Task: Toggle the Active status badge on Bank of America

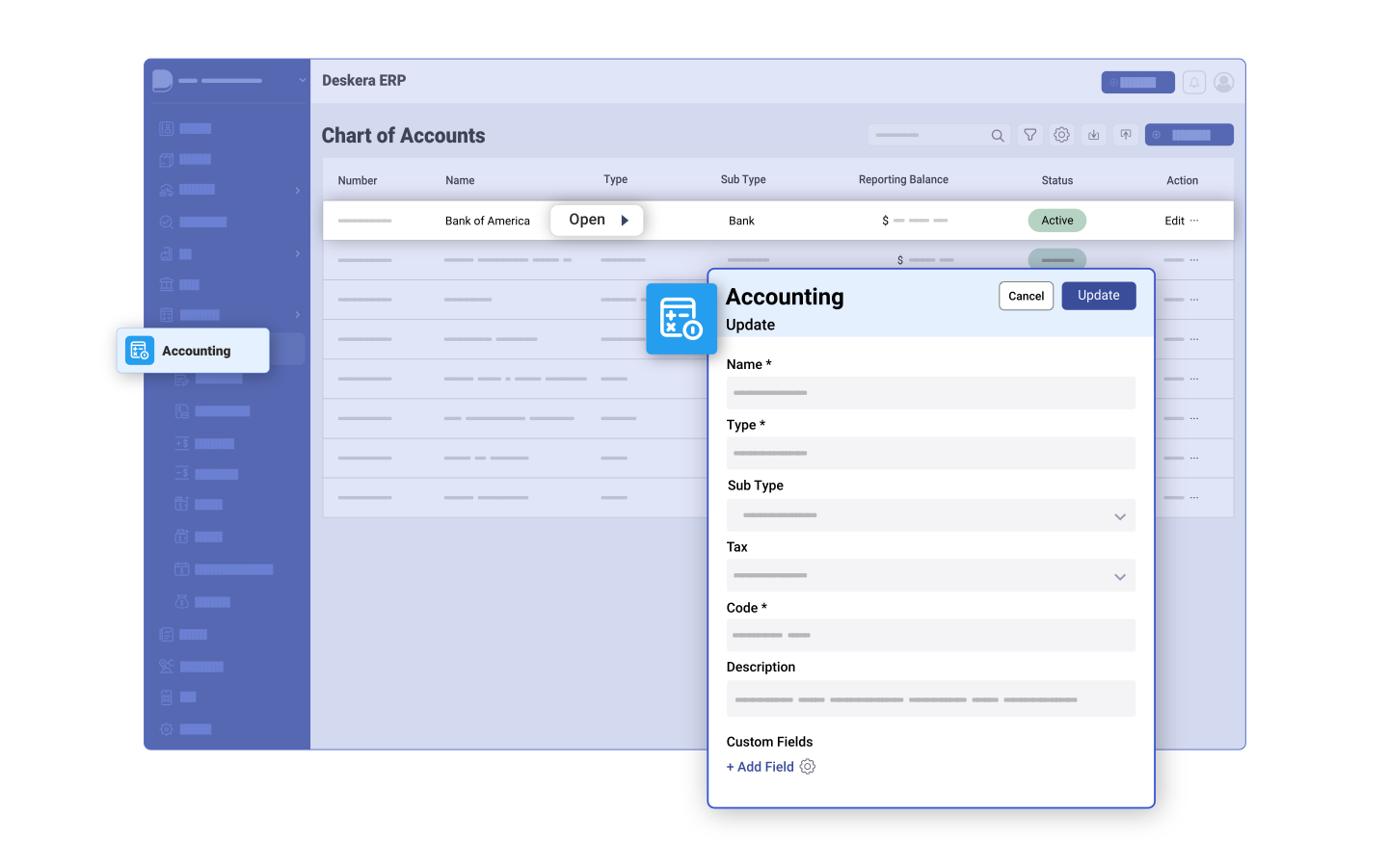Action: coord(1056,220)
